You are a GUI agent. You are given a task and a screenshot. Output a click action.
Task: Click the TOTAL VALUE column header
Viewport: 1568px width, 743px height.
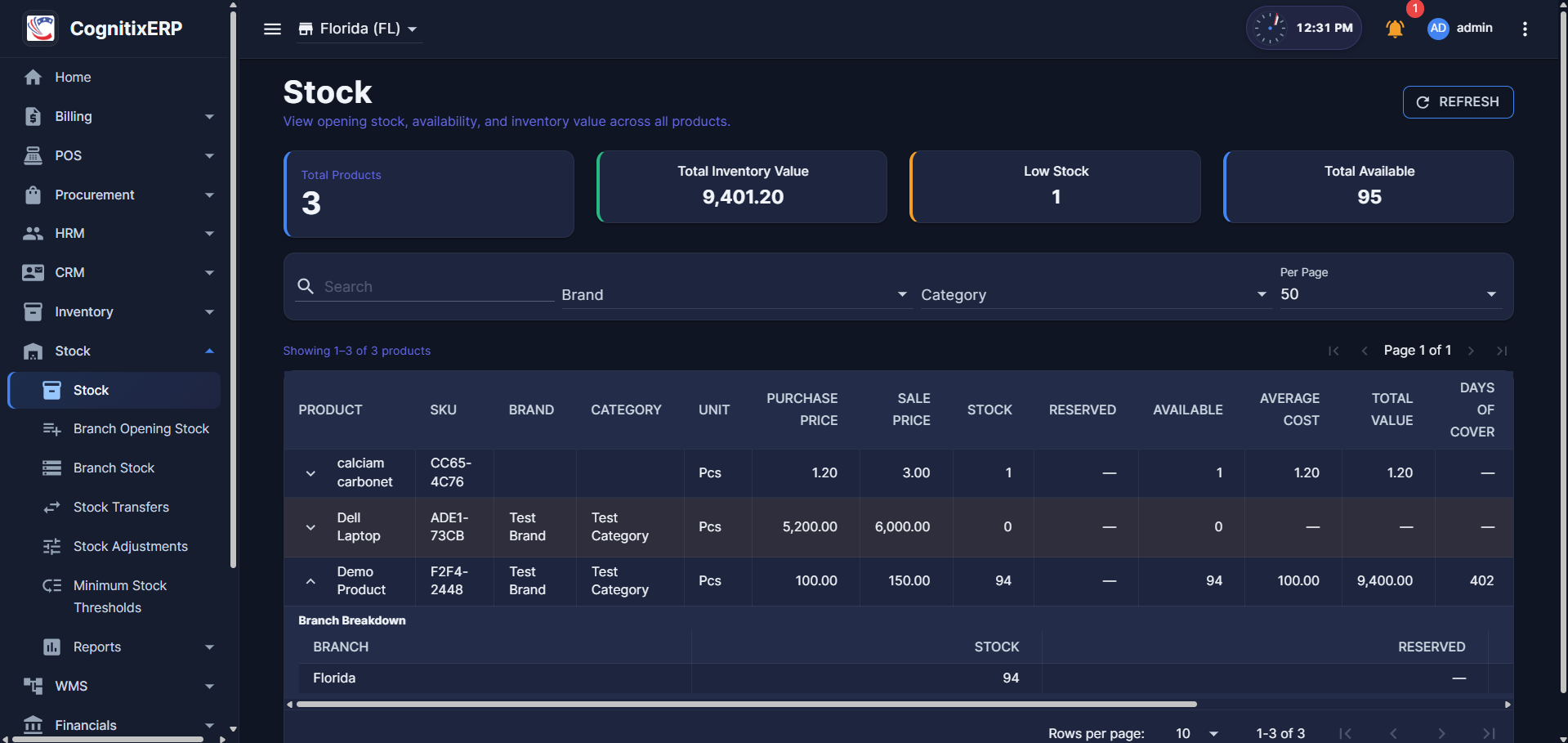(1392, 410)
